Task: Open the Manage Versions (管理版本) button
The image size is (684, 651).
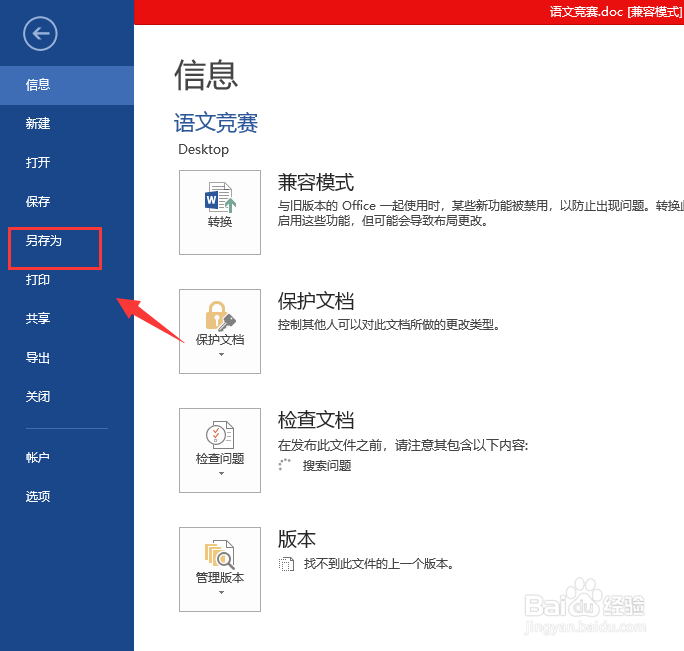Action: (220, 569)
